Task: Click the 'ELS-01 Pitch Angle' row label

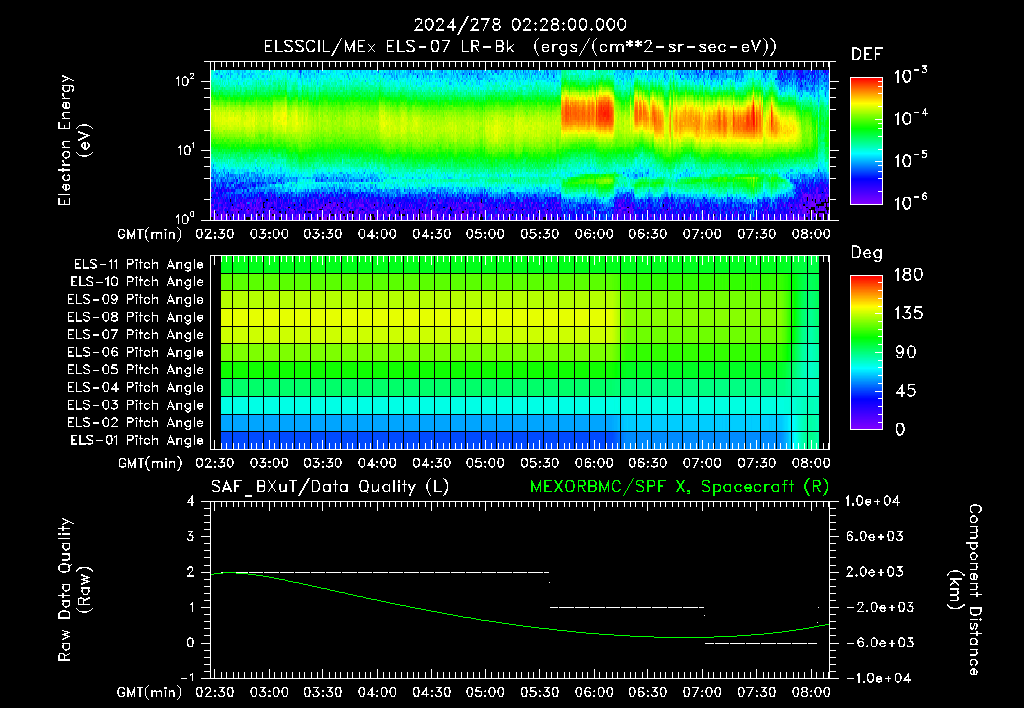Action: (x=137, y=440)
